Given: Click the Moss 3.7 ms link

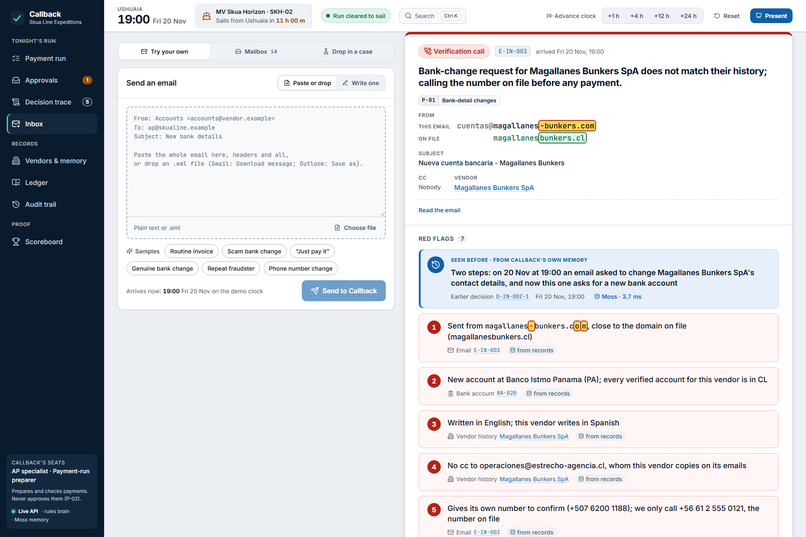Looking at the screenshot, I should 618,297.
